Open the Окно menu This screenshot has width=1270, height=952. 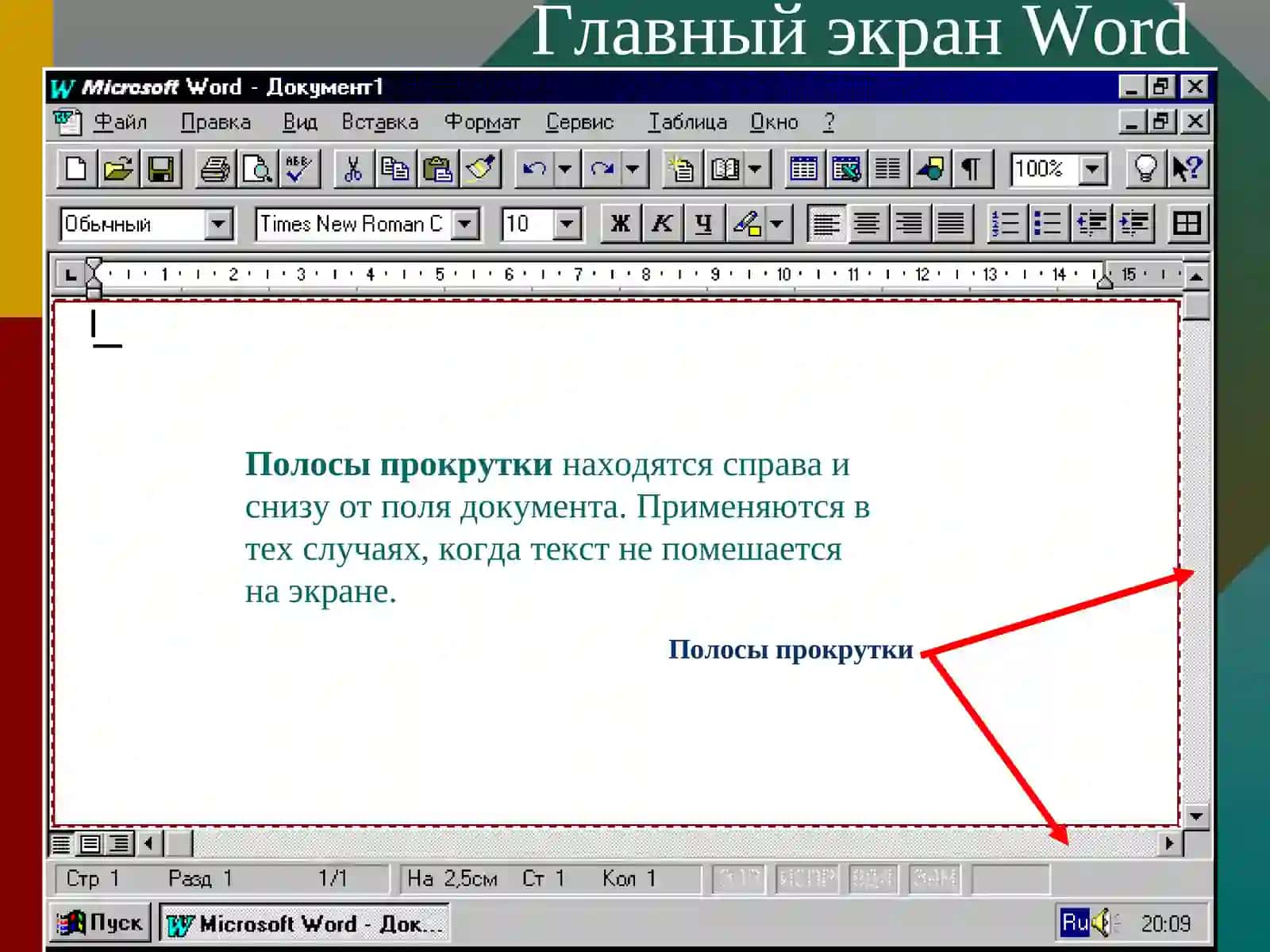pos(774,122)
